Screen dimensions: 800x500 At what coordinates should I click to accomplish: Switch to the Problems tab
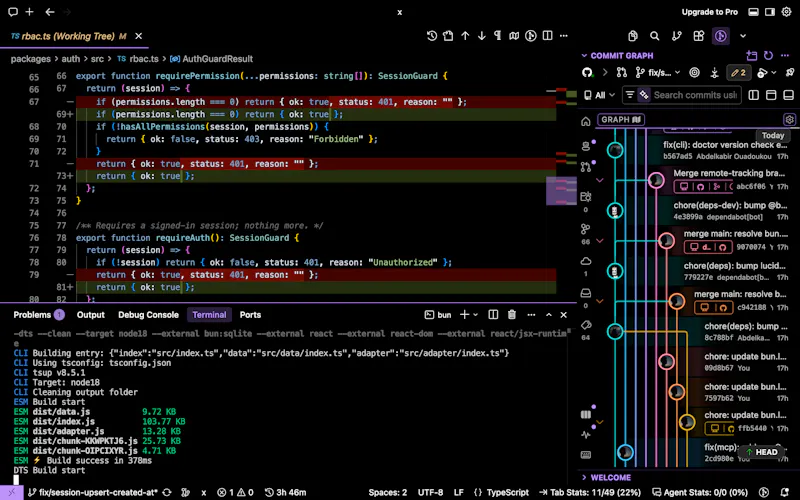38,315
